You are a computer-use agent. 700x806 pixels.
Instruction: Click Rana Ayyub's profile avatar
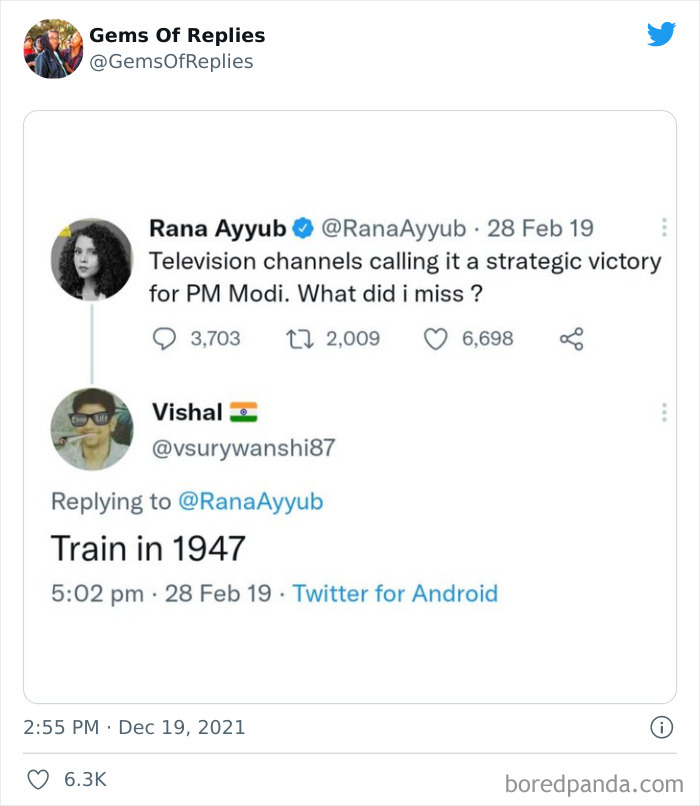click(92, 258)
